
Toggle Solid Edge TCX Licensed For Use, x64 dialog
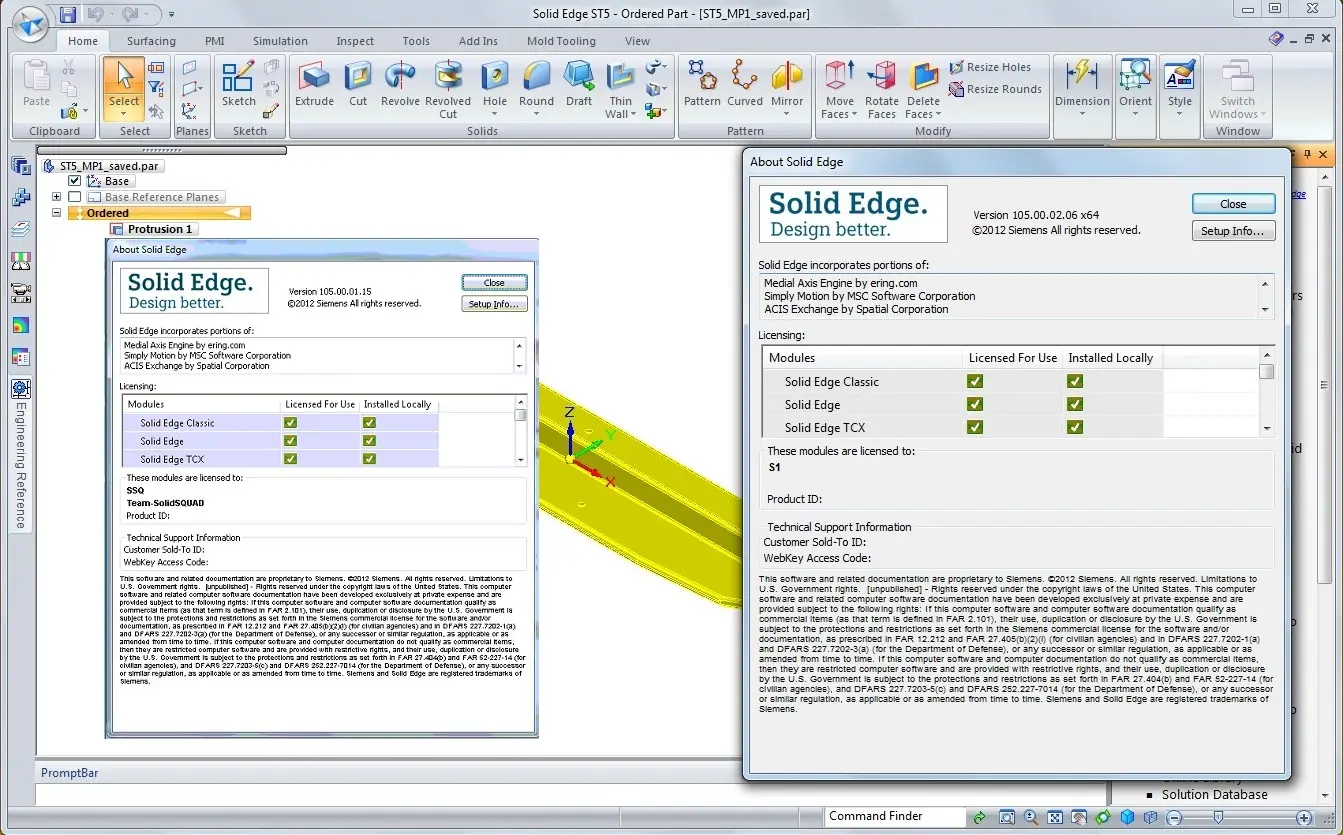(x=975, y=427)
